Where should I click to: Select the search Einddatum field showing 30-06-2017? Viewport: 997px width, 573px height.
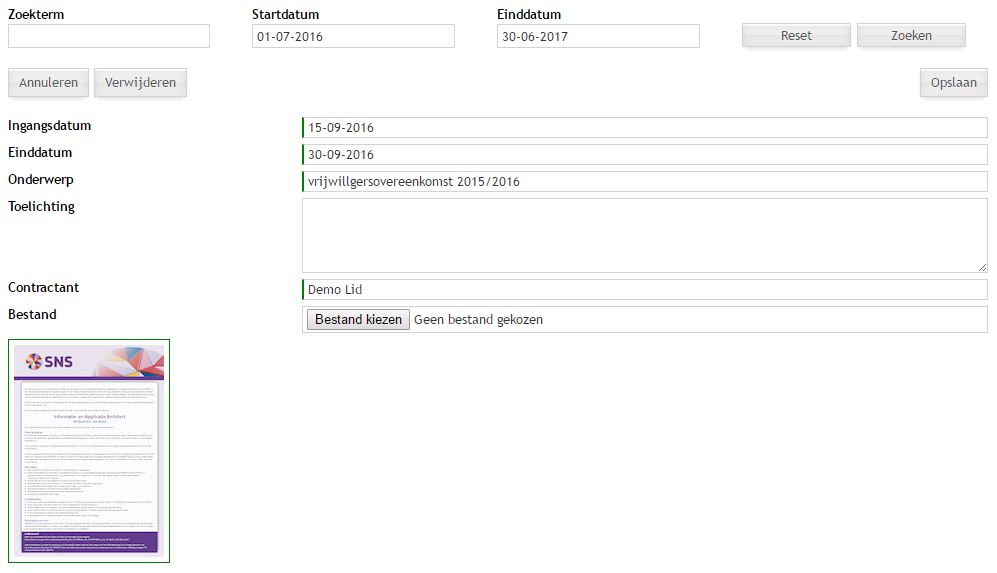click(x=597, y=36)
